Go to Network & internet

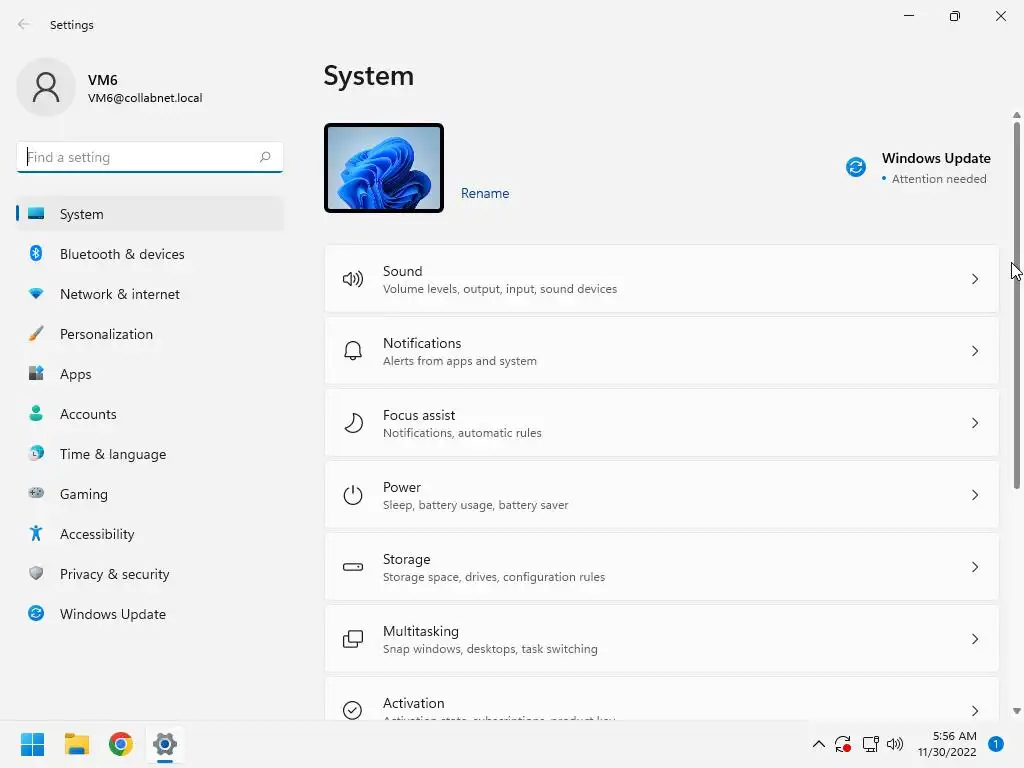coord(150,294)
